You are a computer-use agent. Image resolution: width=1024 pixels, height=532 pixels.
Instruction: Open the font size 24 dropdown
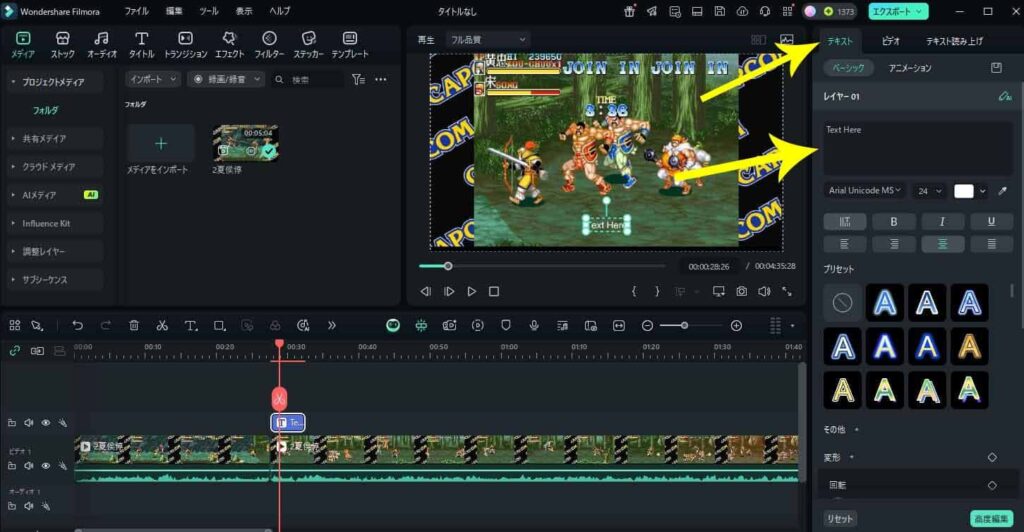pyautogui.click(x=930, y=191)
